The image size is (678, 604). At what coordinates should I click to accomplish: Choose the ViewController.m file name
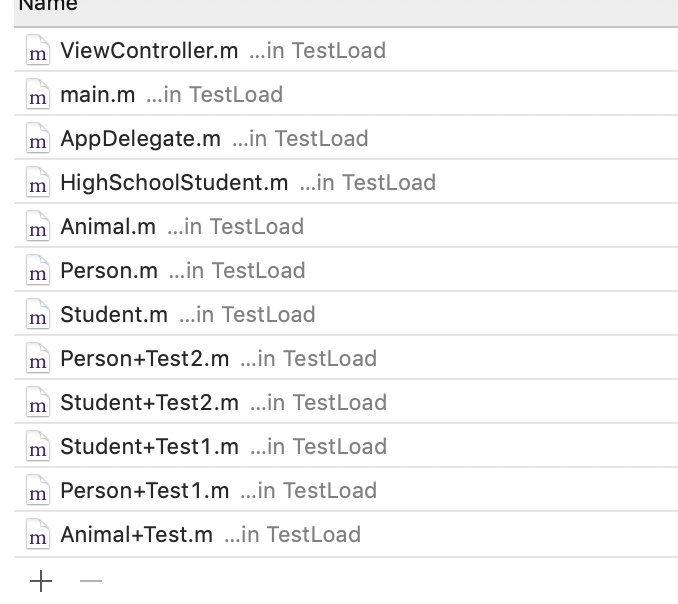point(150,51)
